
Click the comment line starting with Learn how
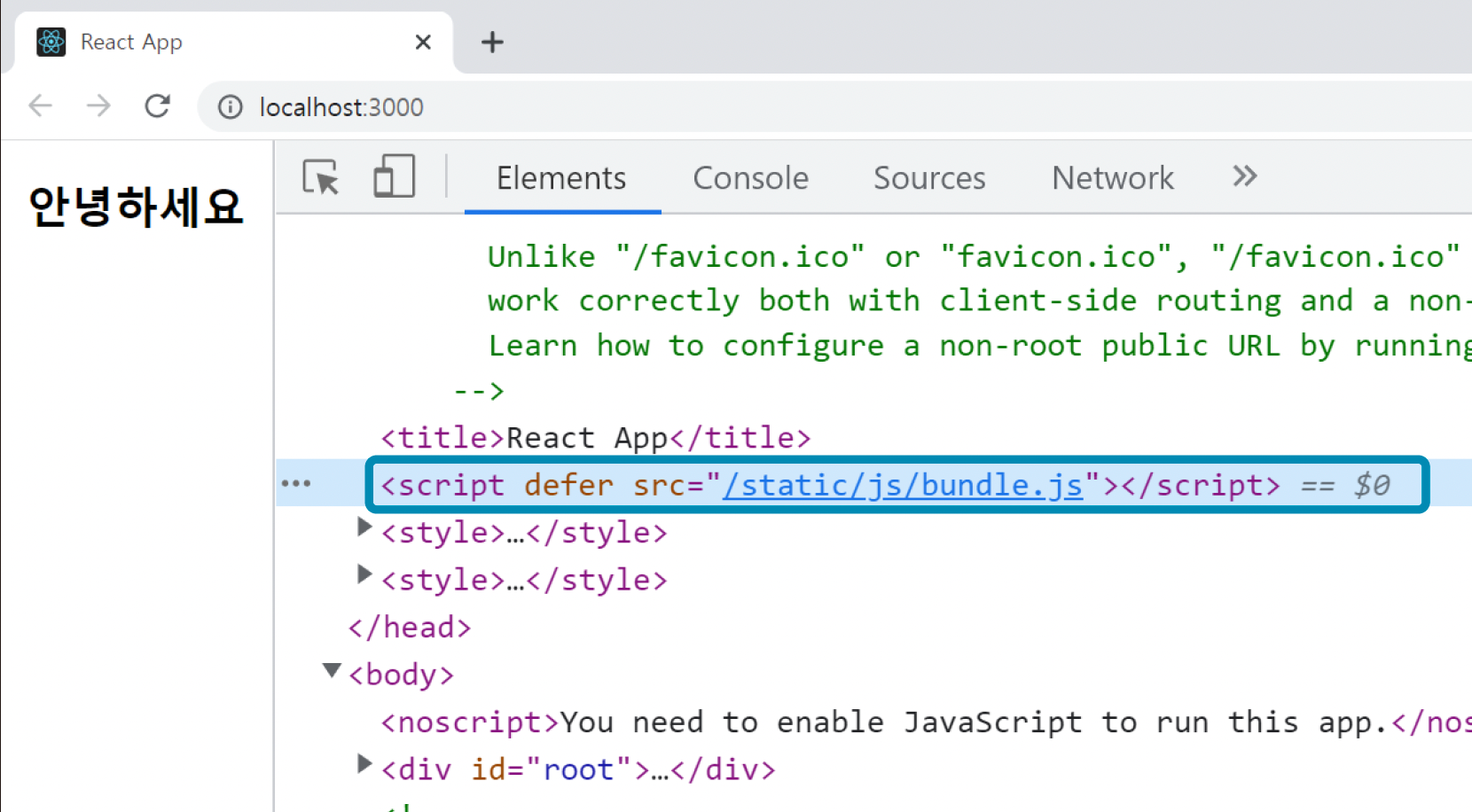979,346
